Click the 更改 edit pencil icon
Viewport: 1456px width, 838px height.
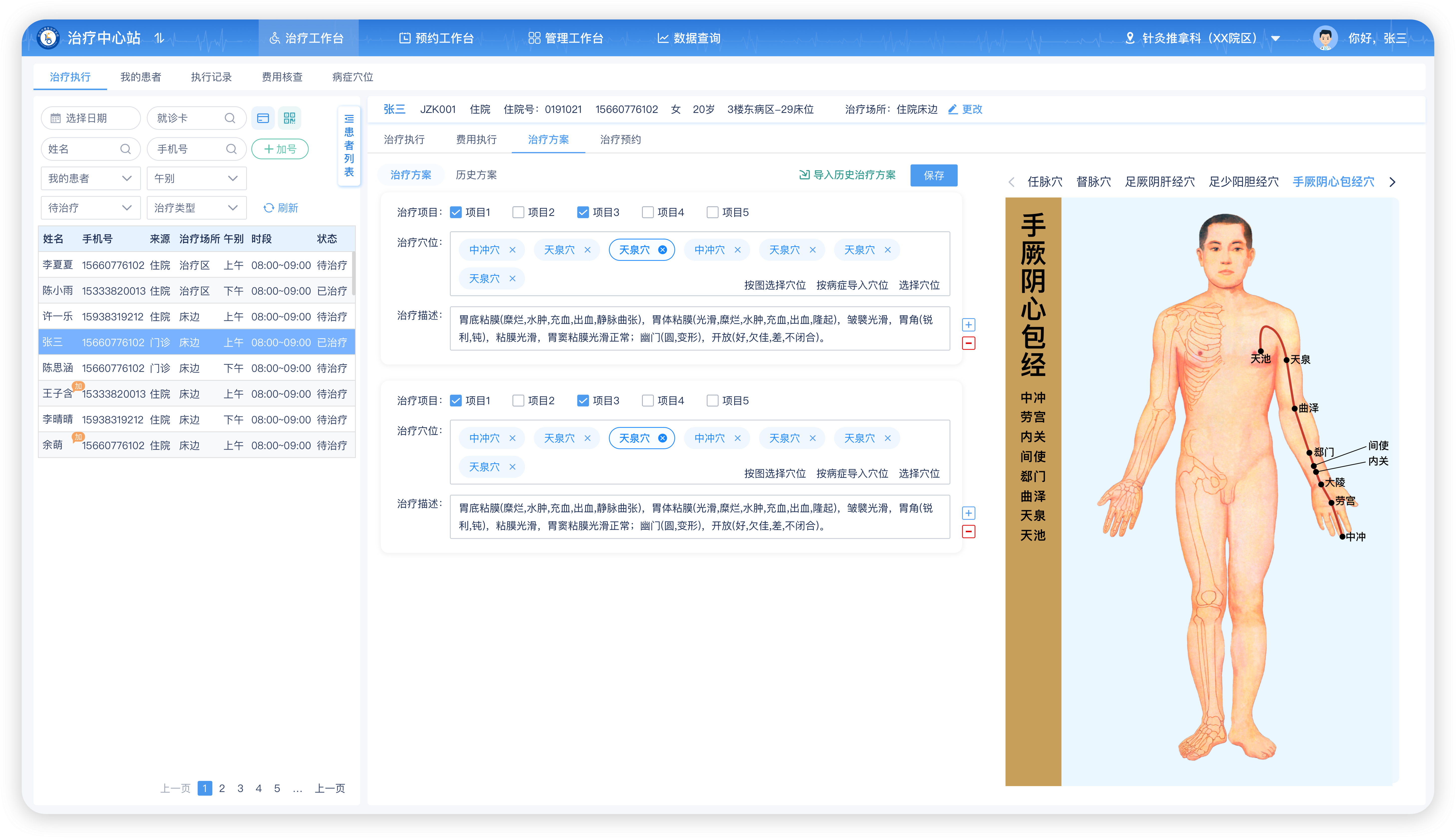point(952,109)
